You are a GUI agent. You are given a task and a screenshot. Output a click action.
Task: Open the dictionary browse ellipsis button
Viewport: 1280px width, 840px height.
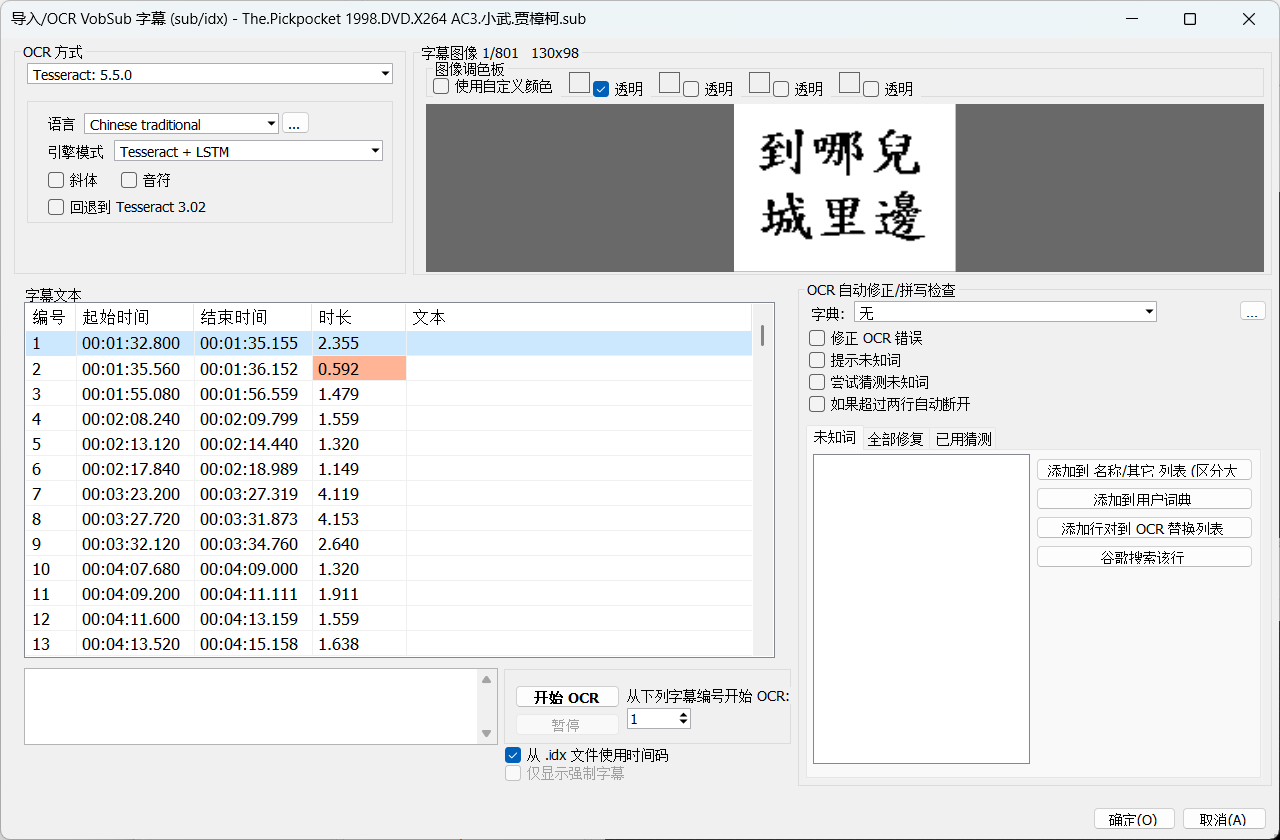[x=1252, y=312]
